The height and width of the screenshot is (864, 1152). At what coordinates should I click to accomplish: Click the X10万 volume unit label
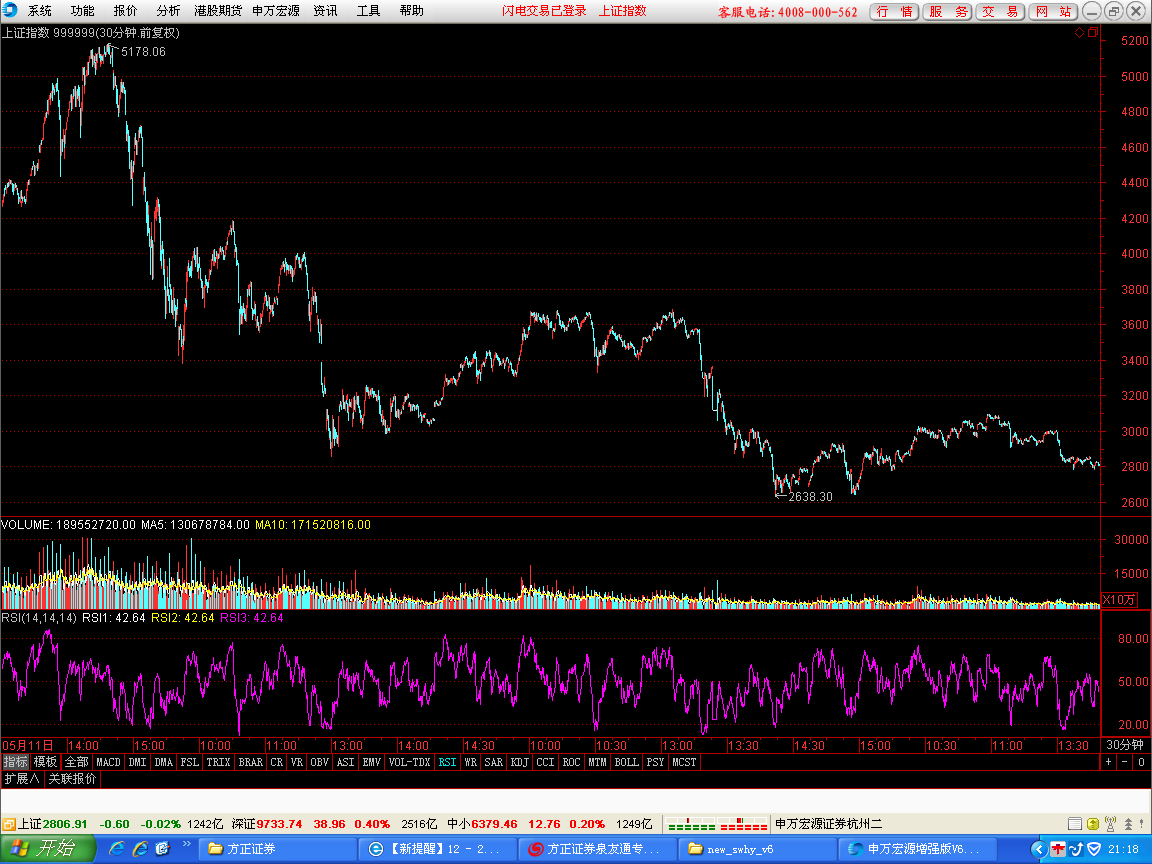pos(1120,600)
